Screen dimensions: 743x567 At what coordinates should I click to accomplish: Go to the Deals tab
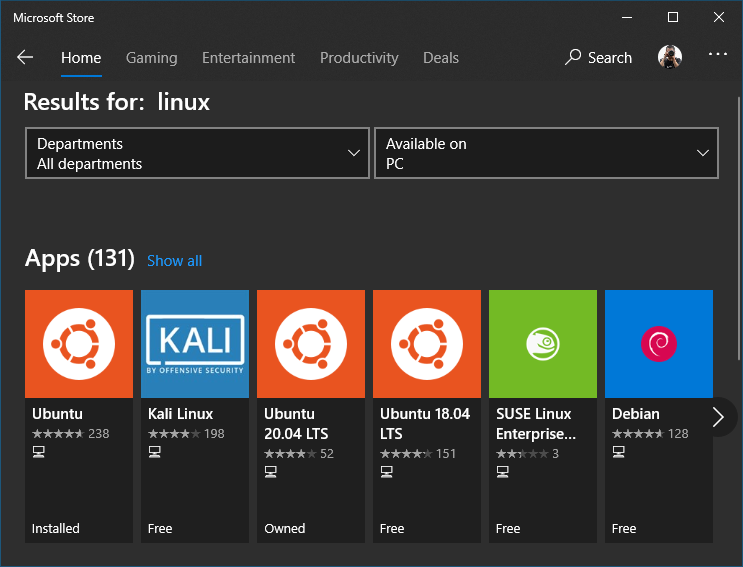click(441, 58)
